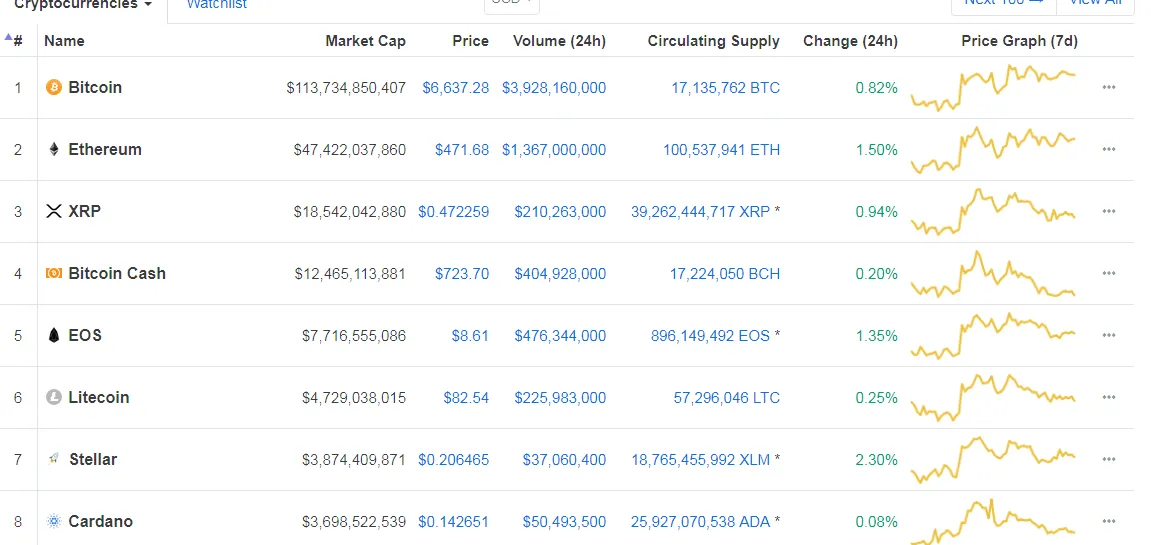Click Ethereum volume $1,367,000,000
The width and height of the screenshot is (1165, 545).
(x=554, y=149)
